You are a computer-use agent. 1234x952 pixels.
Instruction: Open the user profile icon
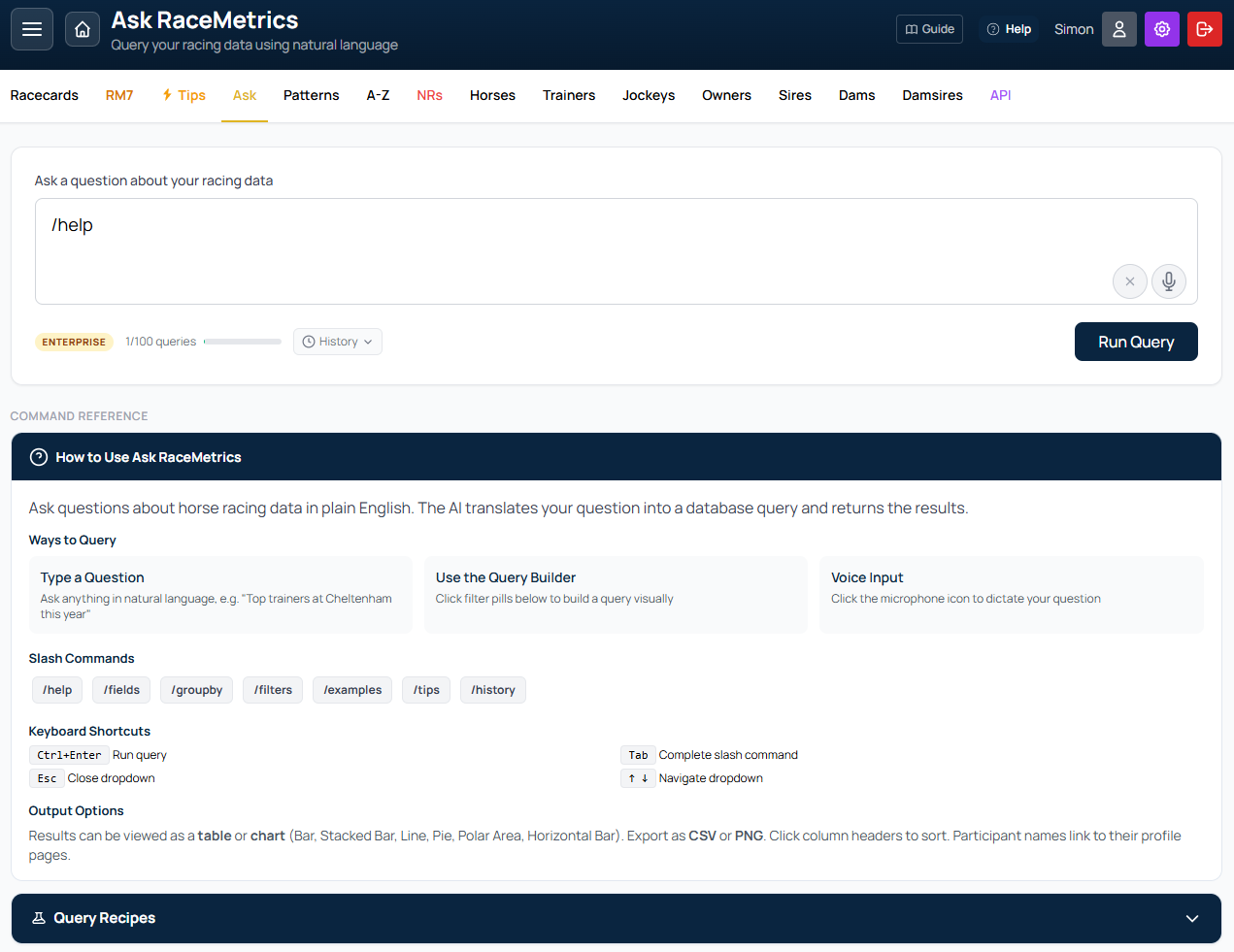tap(1119, 29)
